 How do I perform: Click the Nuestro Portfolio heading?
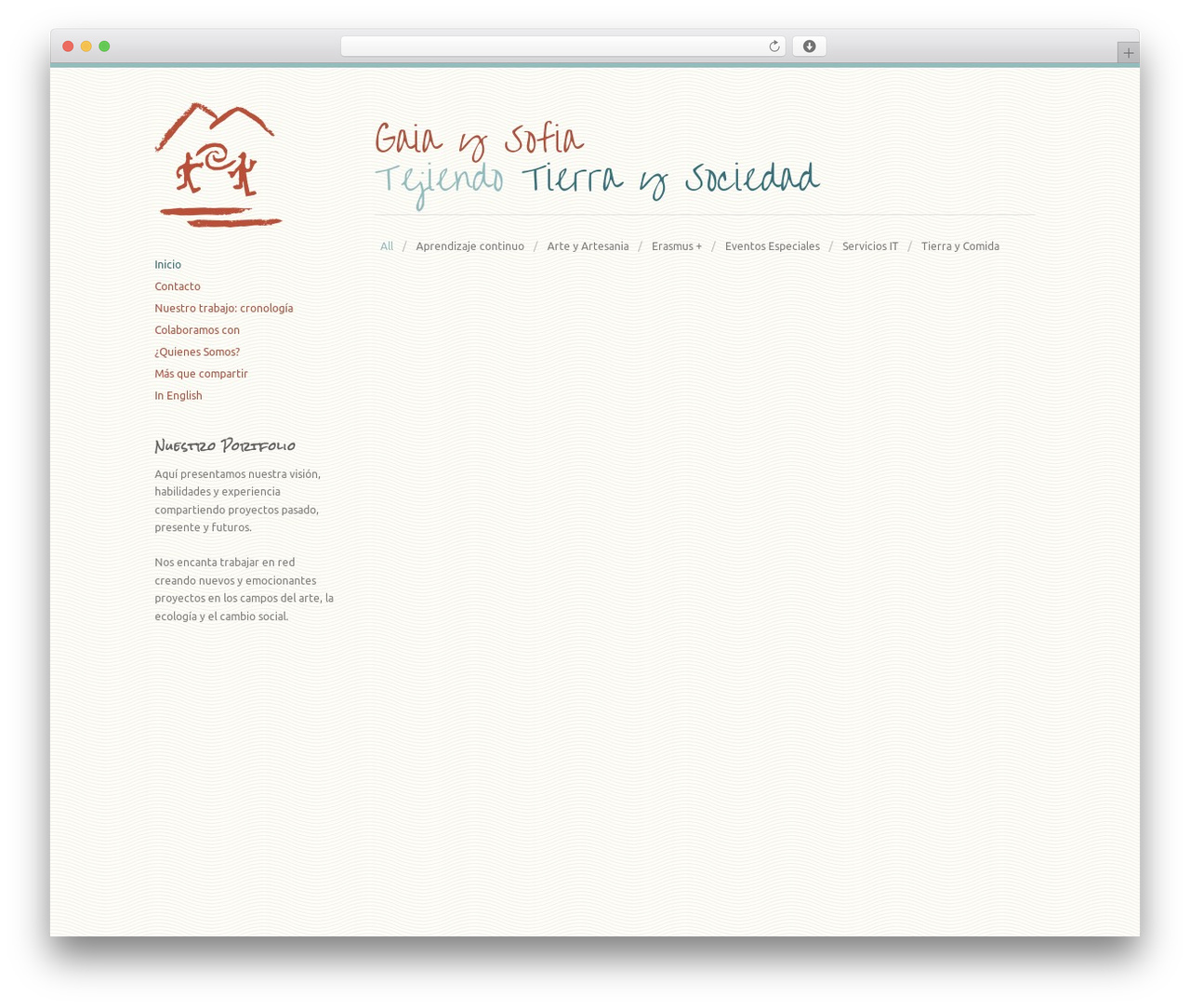click(x=225, y=445)
